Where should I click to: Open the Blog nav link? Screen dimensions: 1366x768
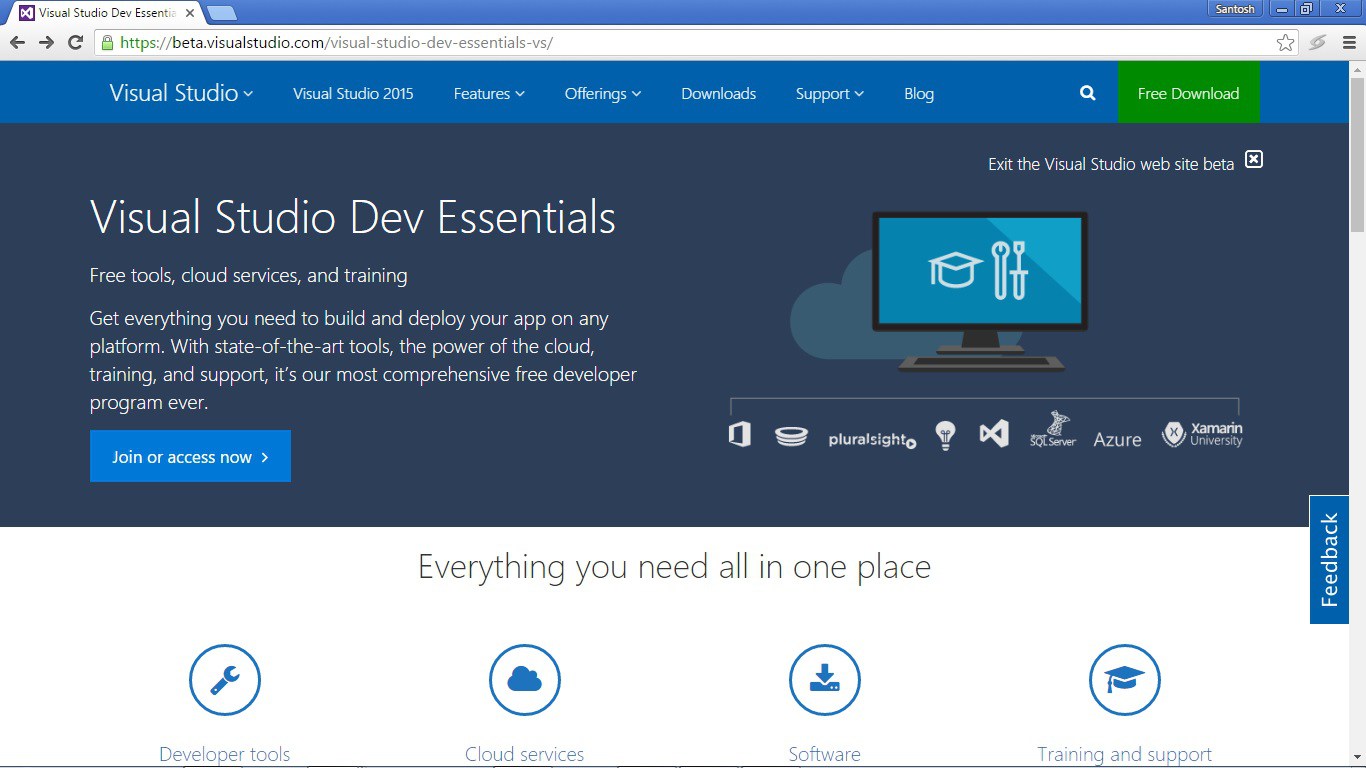(x=919, y=93)
